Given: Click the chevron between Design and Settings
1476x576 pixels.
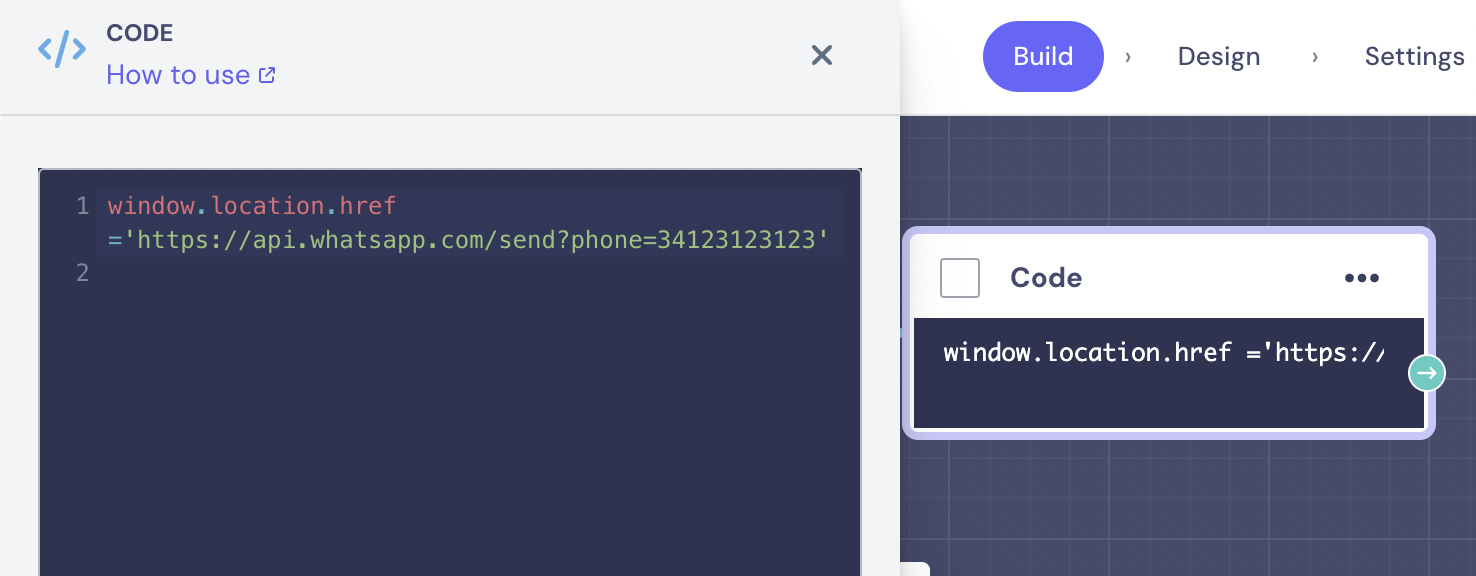Looking at the screenshot, I should point(1314,57).
